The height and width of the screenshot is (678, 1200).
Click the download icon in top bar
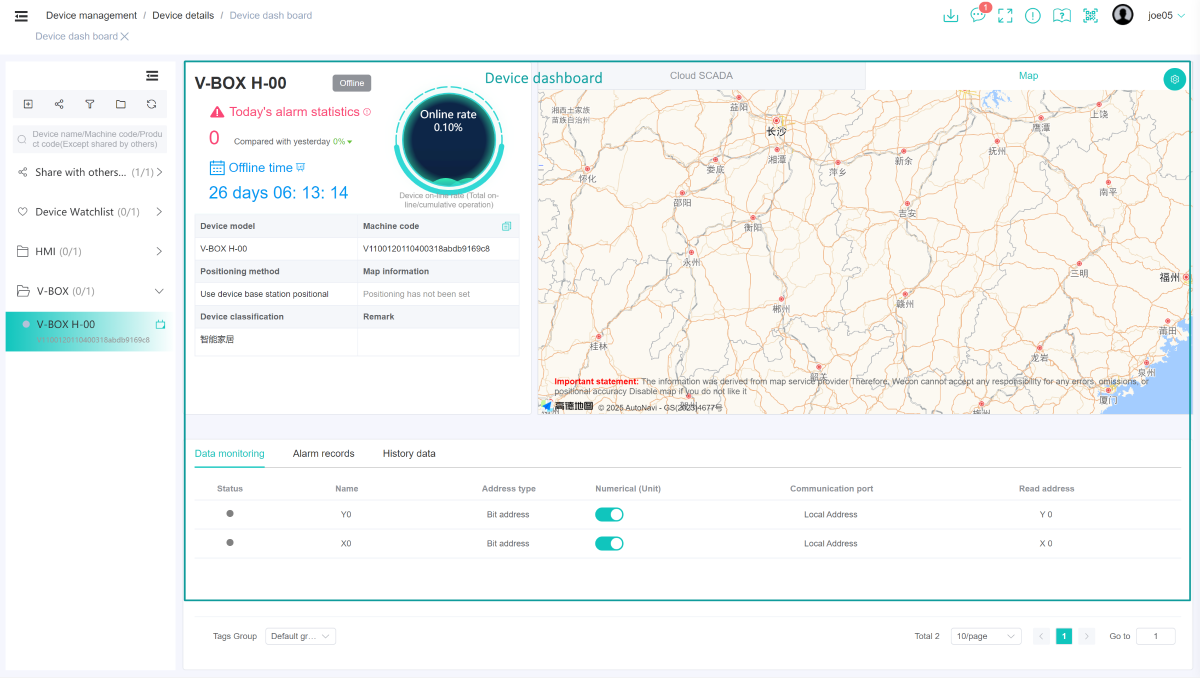[x=951, y=16]
